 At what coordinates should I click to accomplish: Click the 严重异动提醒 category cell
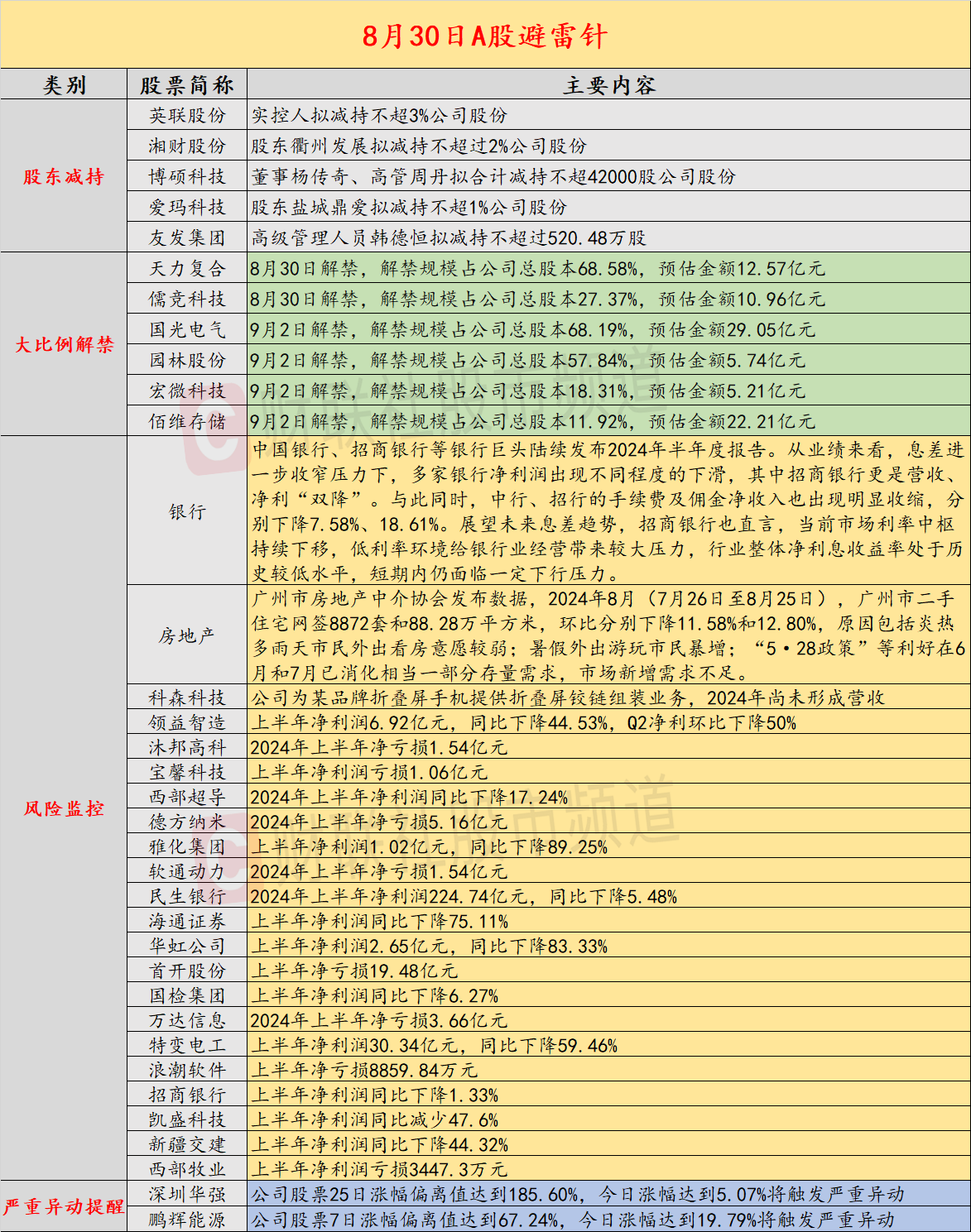click(64, 1206)
